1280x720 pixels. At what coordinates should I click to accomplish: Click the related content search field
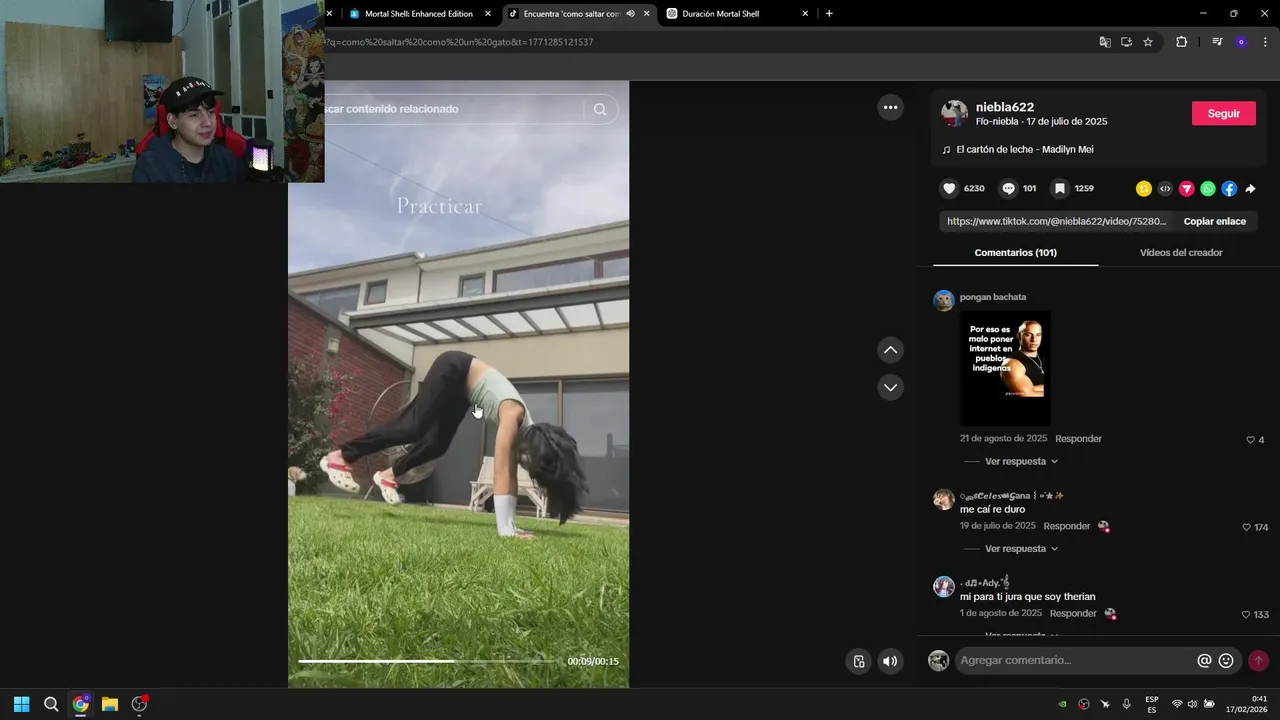pos(455,109)
